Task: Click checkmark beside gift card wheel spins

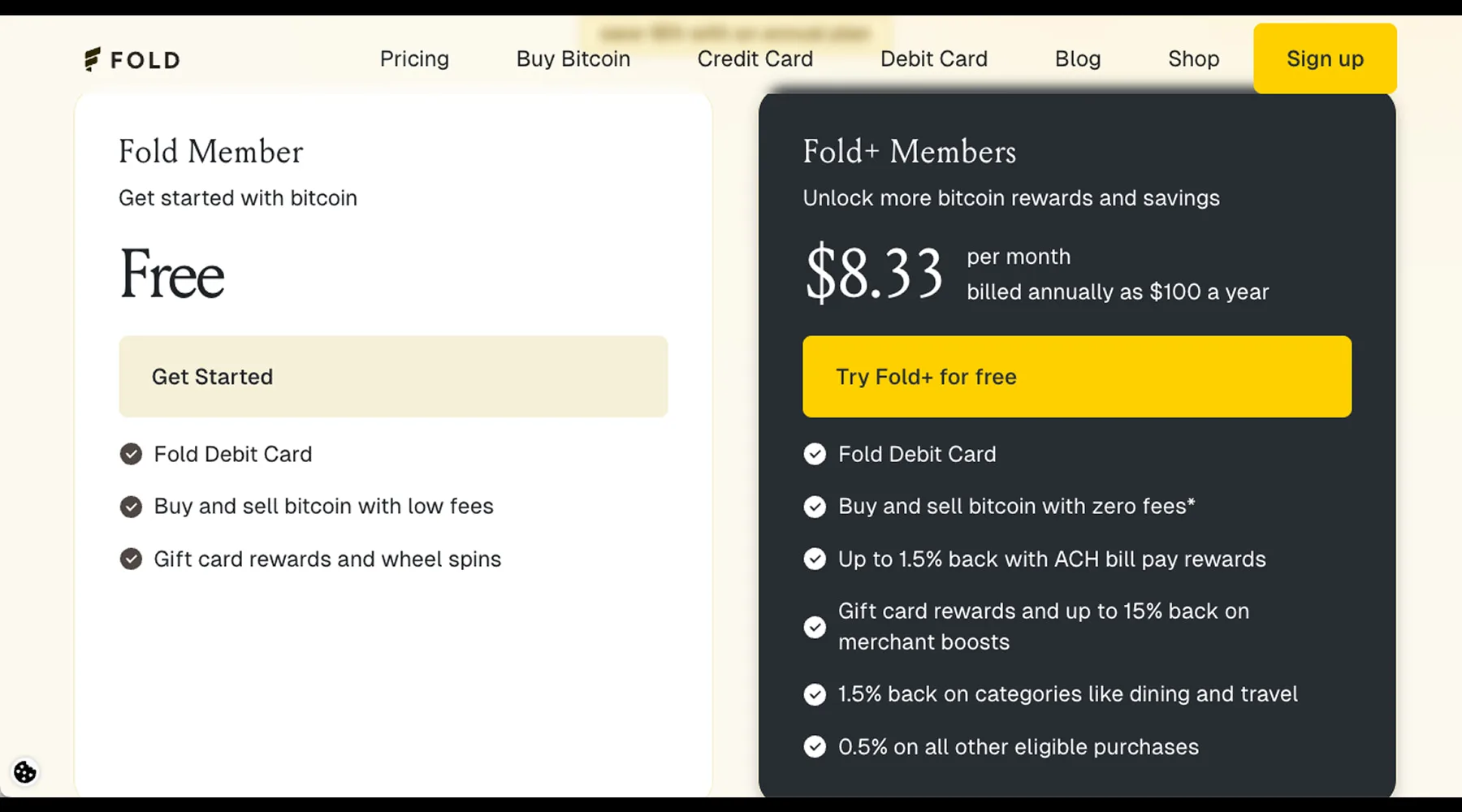Action: click(x=131, y=559)
